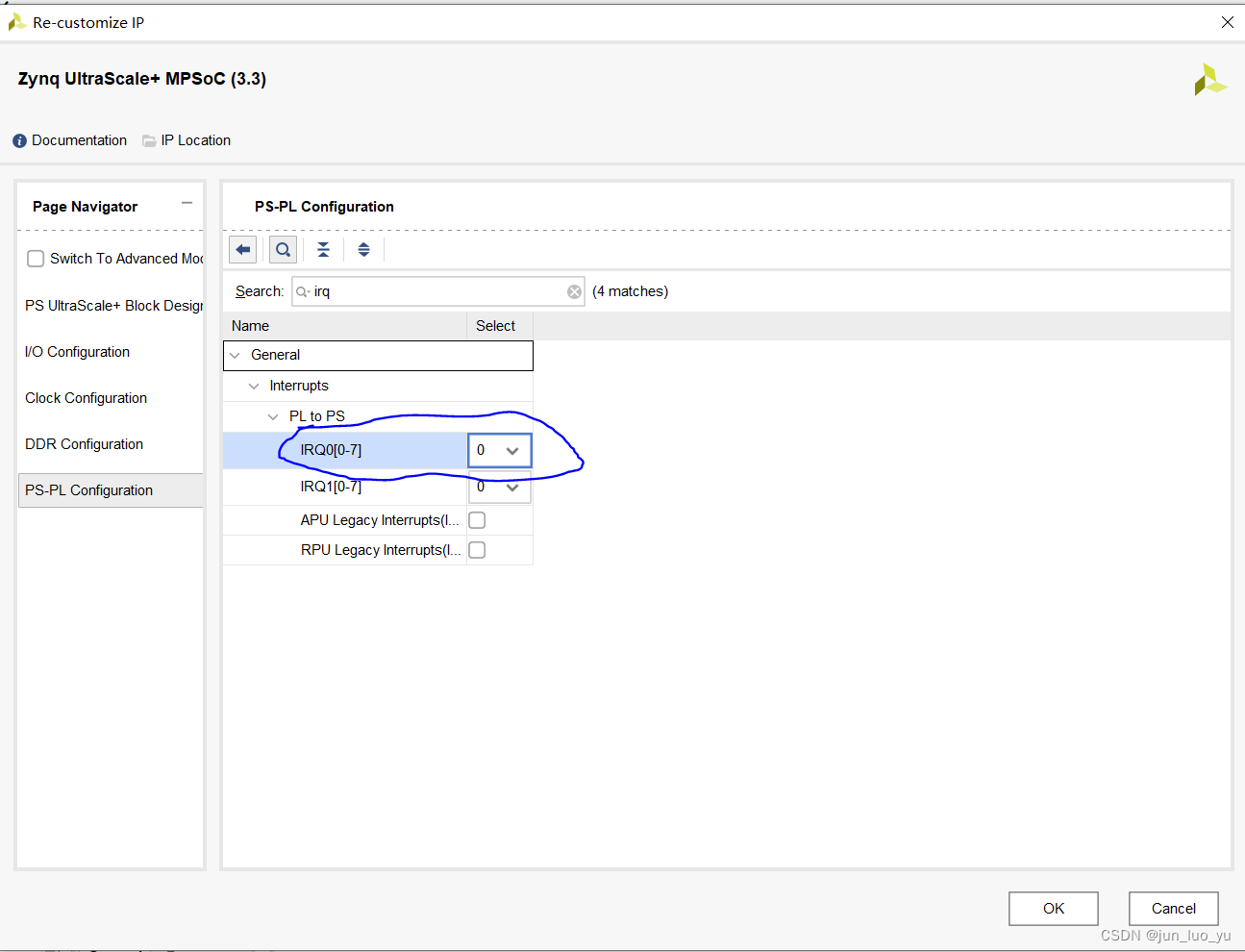This screenshot has width=1245, height=952.
Task: Click the OK button
Action: pyautogui.click(x=1054, y=909)
